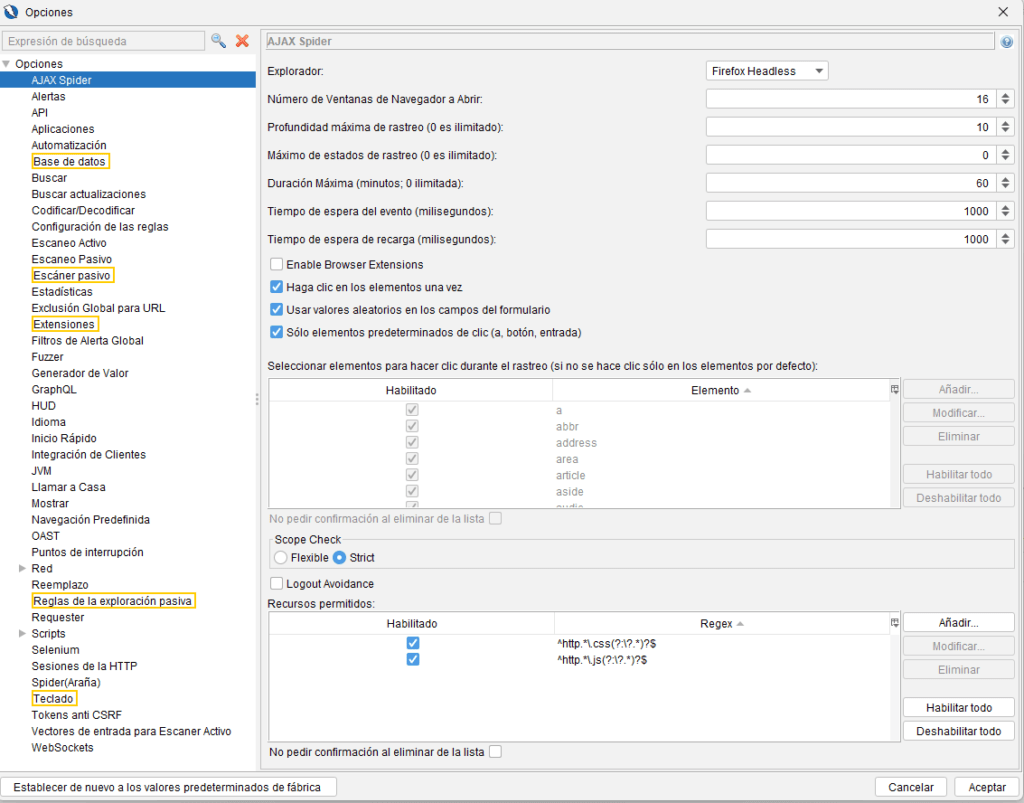Select the Flexible scope check option

click(x=282, y=557)
